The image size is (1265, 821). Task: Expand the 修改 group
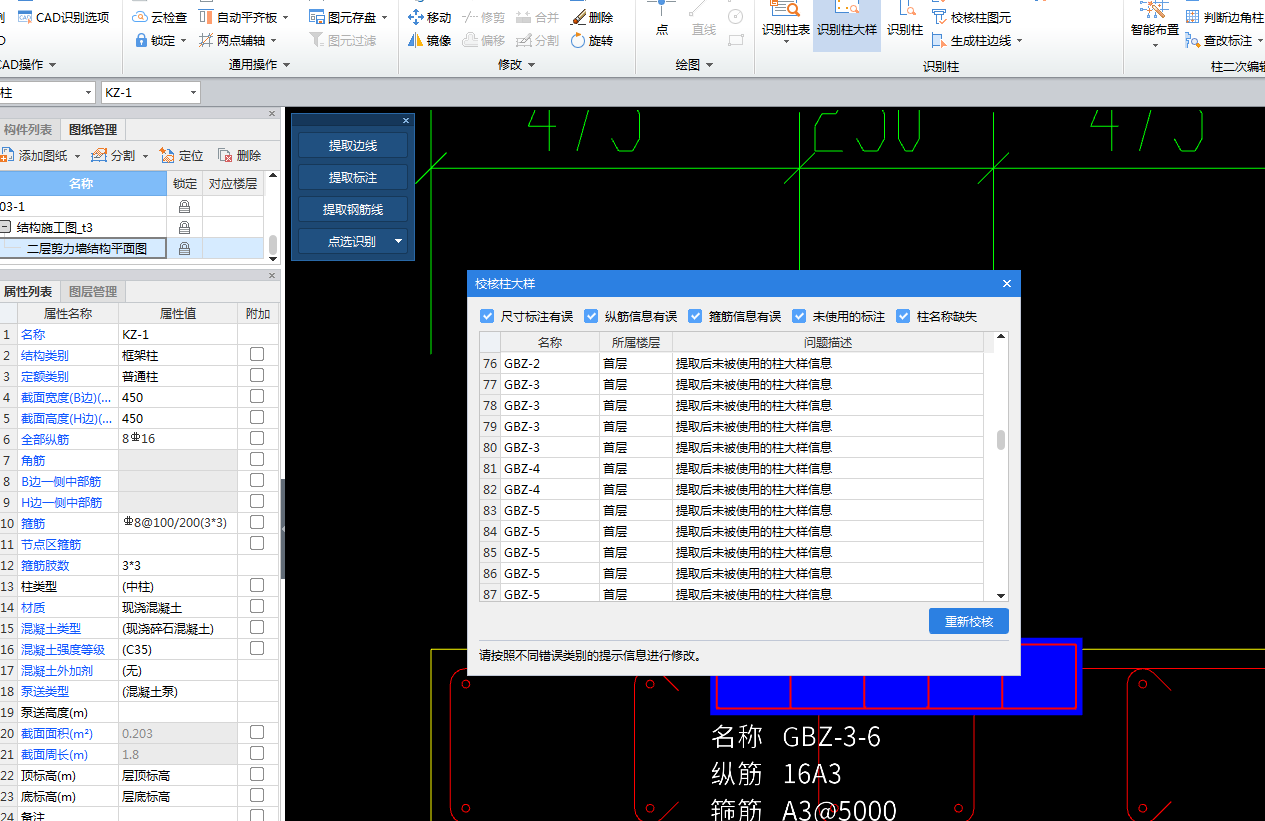517,65
